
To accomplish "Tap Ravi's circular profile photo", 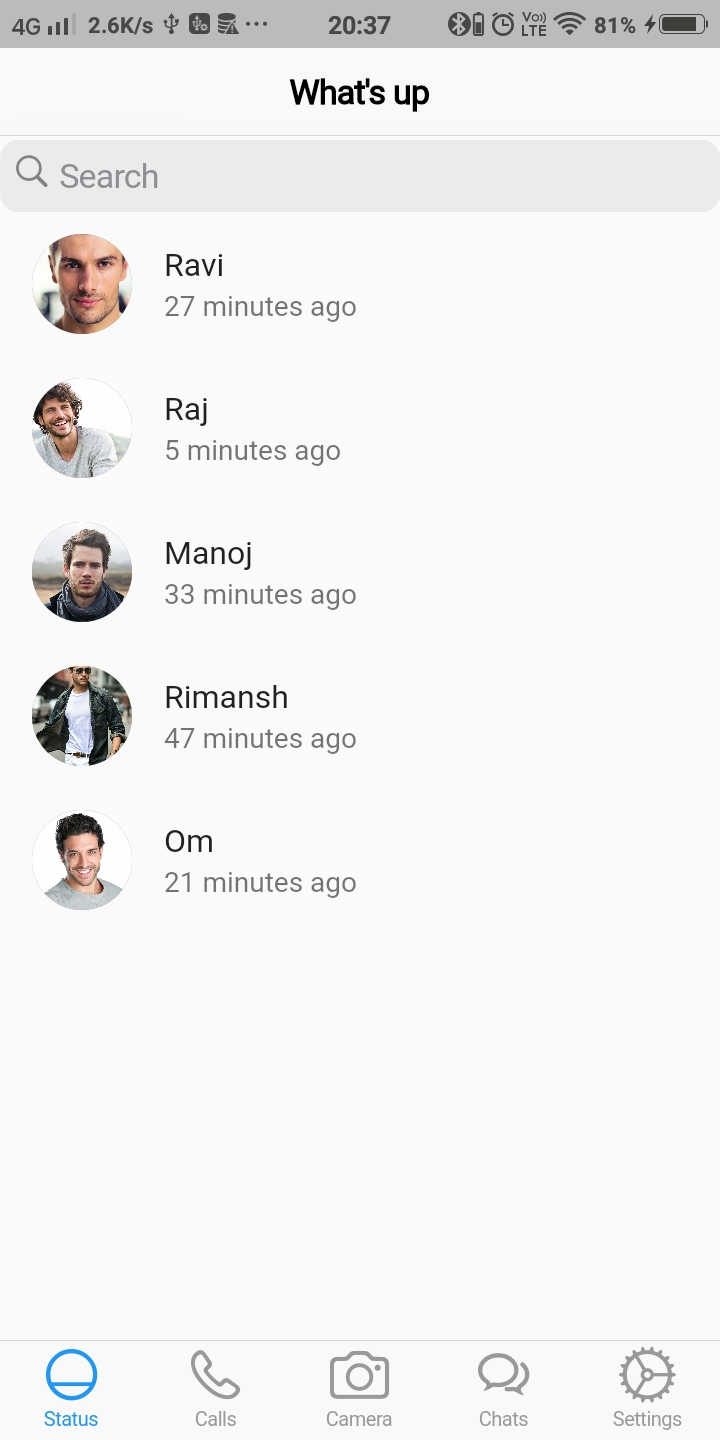I will tap(82, 284).
